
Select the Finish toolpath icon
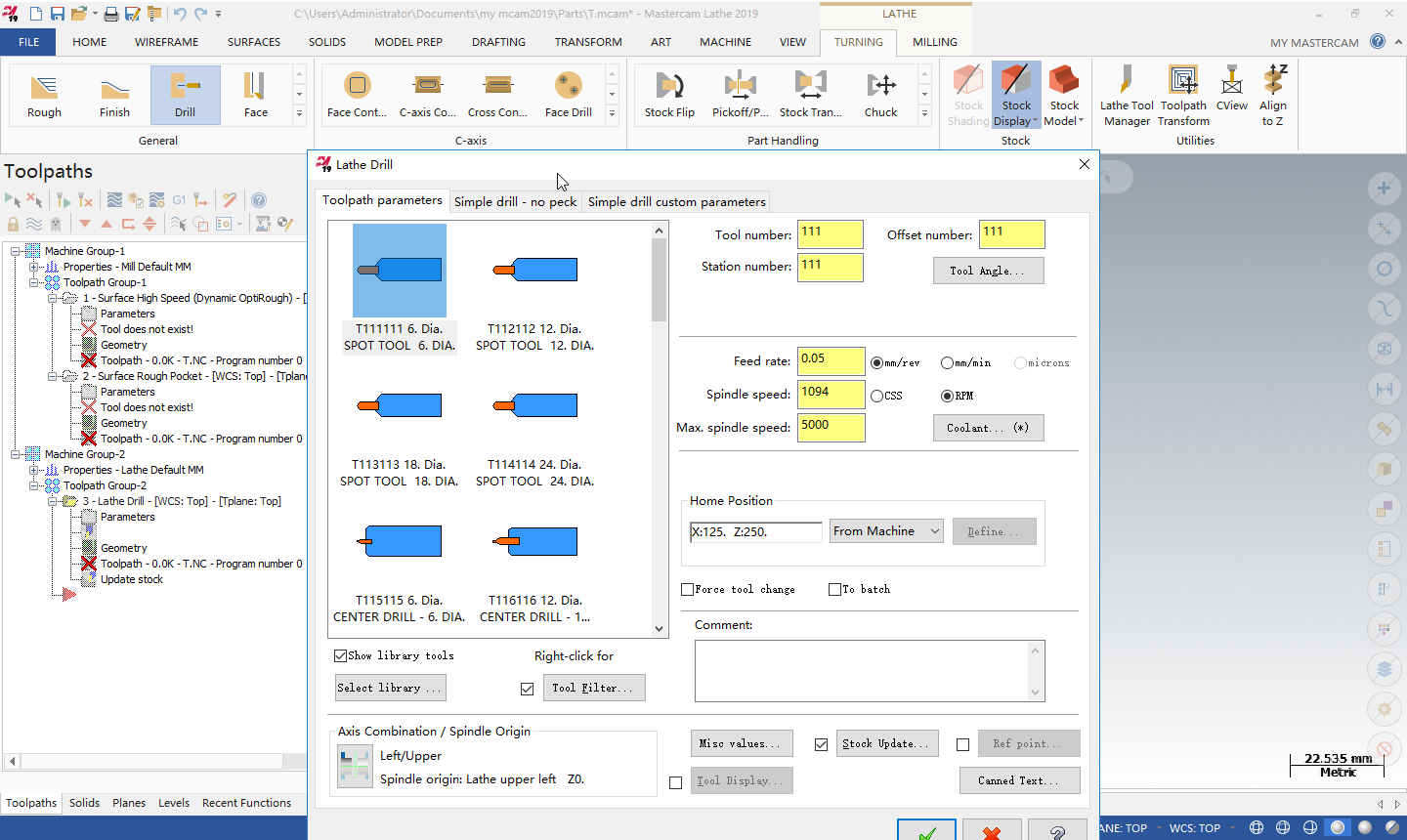coord(114,95)
